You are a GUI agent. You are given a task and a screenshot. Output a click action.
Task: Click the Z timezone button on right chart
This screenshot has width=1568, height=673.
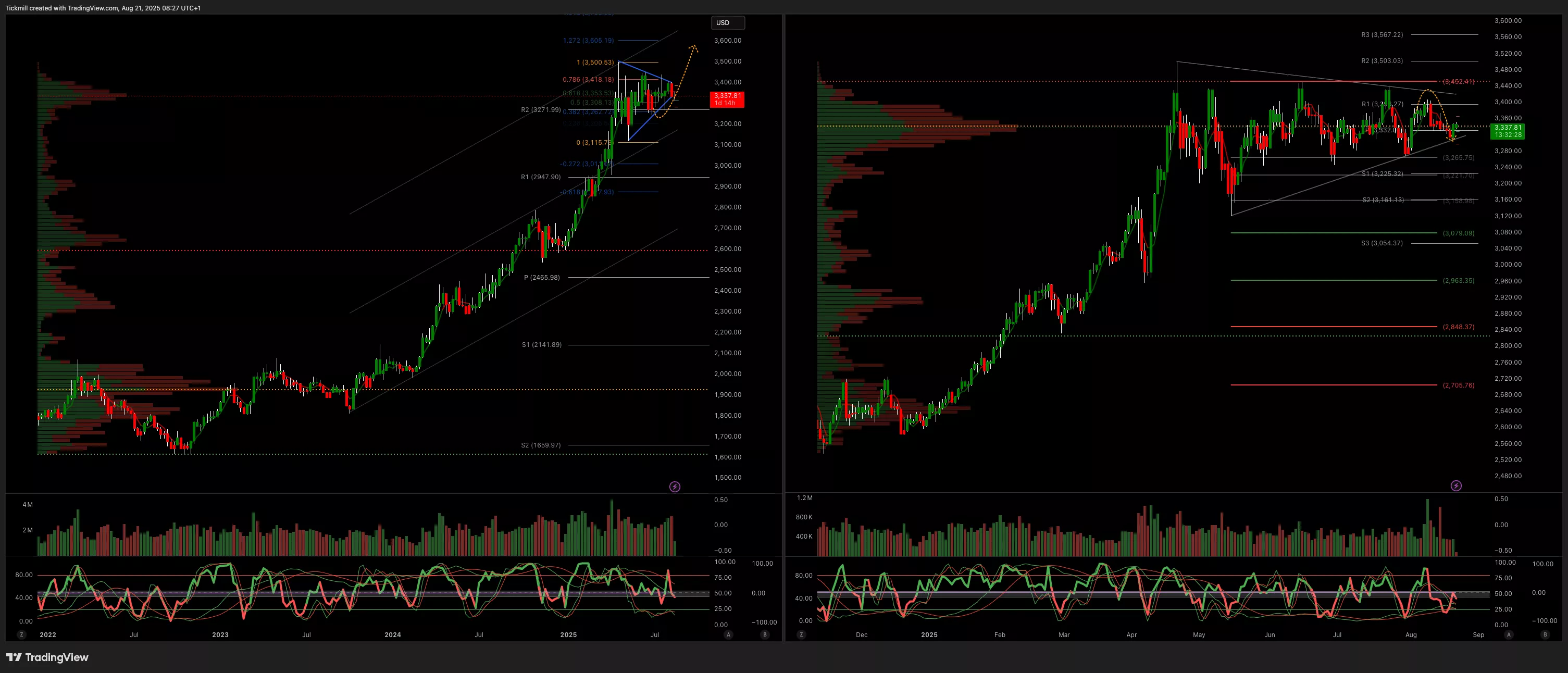[x=801, y=634]
